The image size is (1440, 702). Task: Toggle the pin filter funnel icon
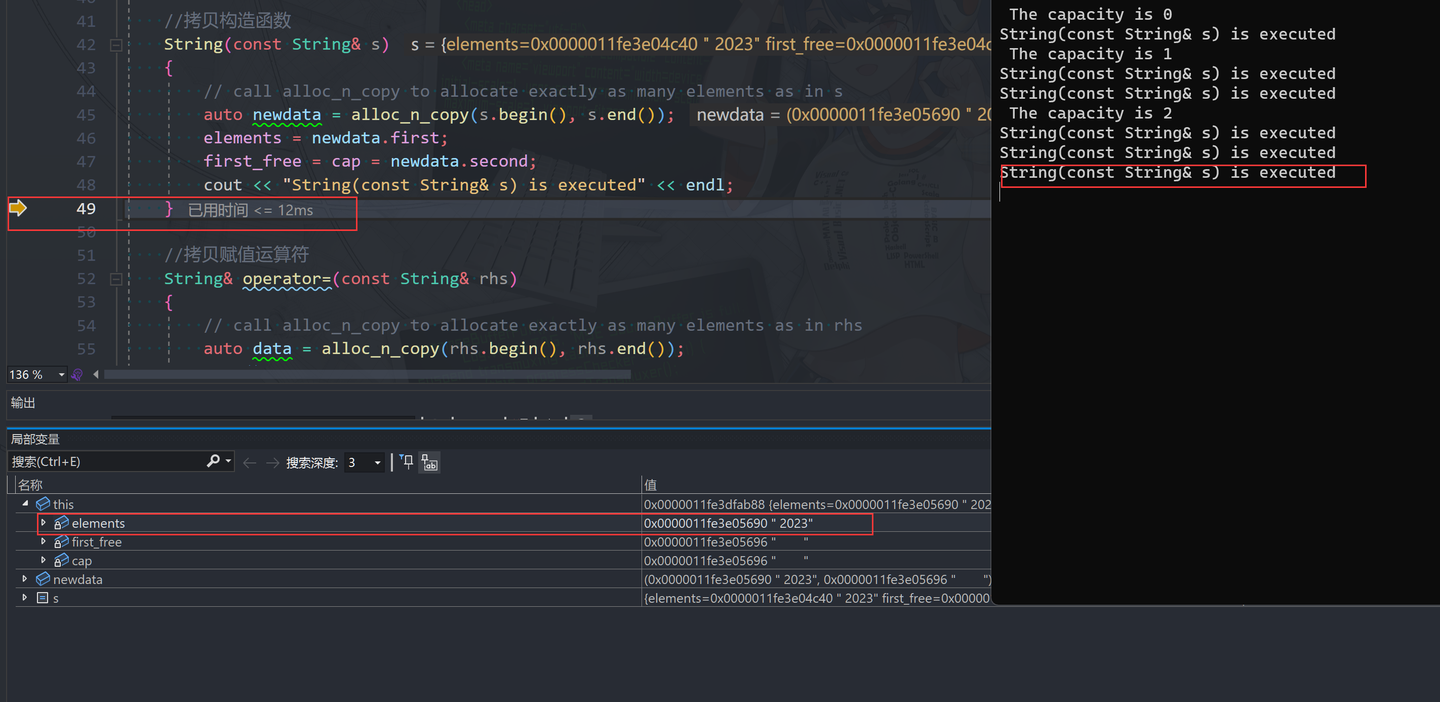406,461
